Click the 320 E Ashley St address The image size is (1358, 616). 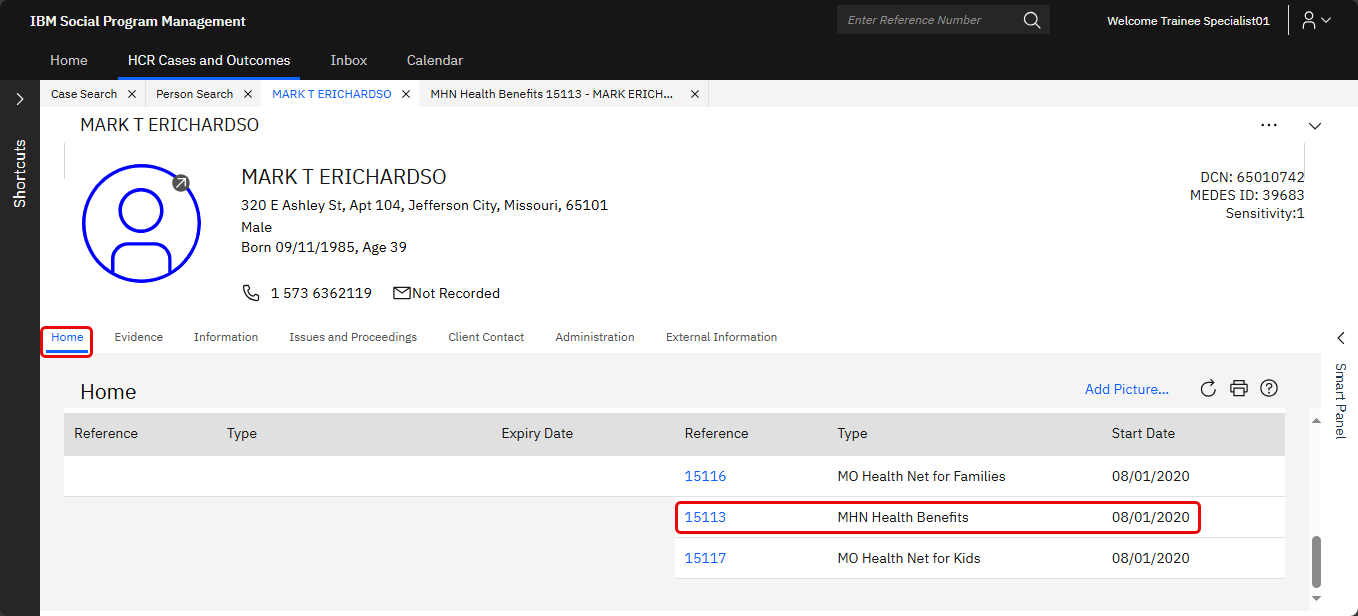click(425, 205)
